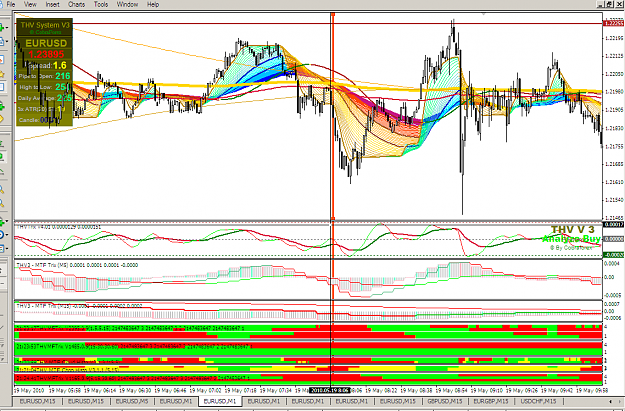The height and width of the screenshot is (411, 625).
Task: Click the Spread 1.6 value
Action: click(x=59, y=65)
